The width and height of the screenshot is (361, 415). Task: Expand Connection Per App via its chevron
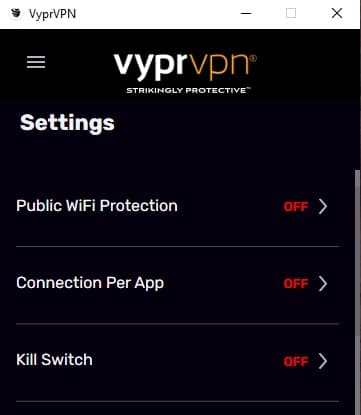tap(323, 284)
